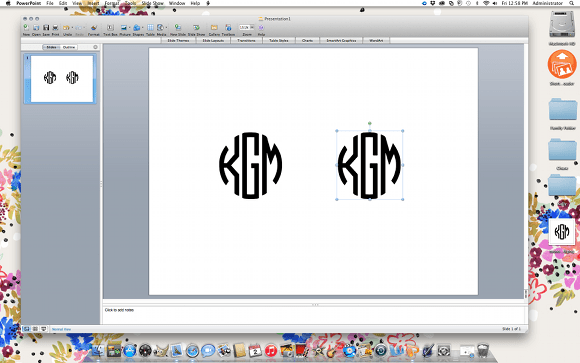This screenshot has height=363, width=580.
Task: Open the Format menu in menu bar
Action: coord(111,3)
